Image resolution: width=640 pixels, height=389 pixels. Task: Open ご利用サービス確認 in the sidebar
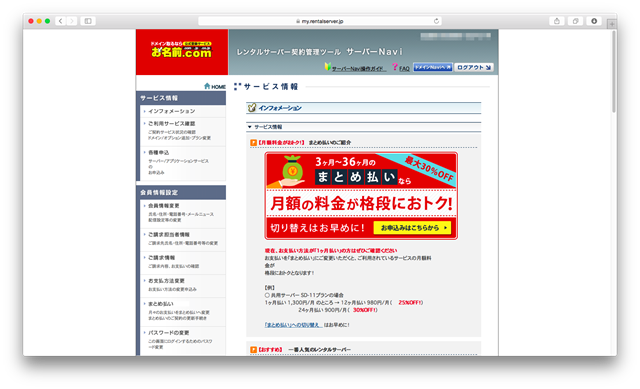click(x=171, y=123)
